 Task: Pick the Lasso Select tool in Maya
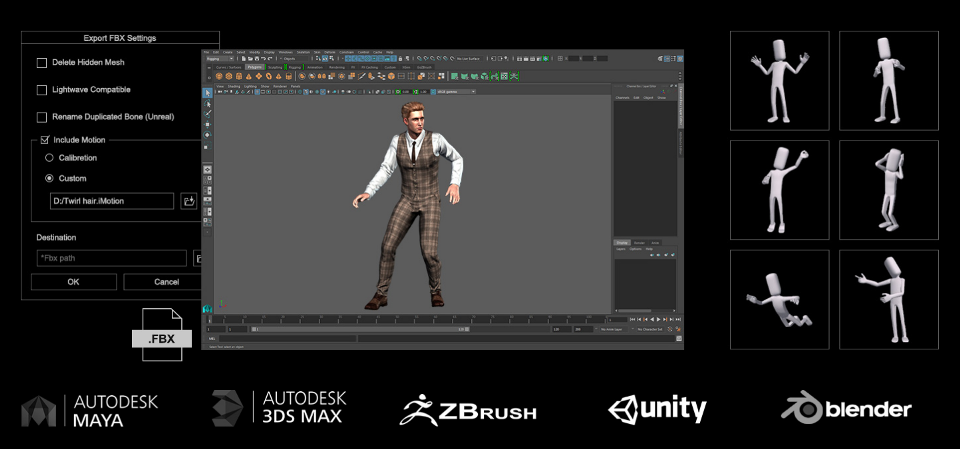[x=208, y=104]
